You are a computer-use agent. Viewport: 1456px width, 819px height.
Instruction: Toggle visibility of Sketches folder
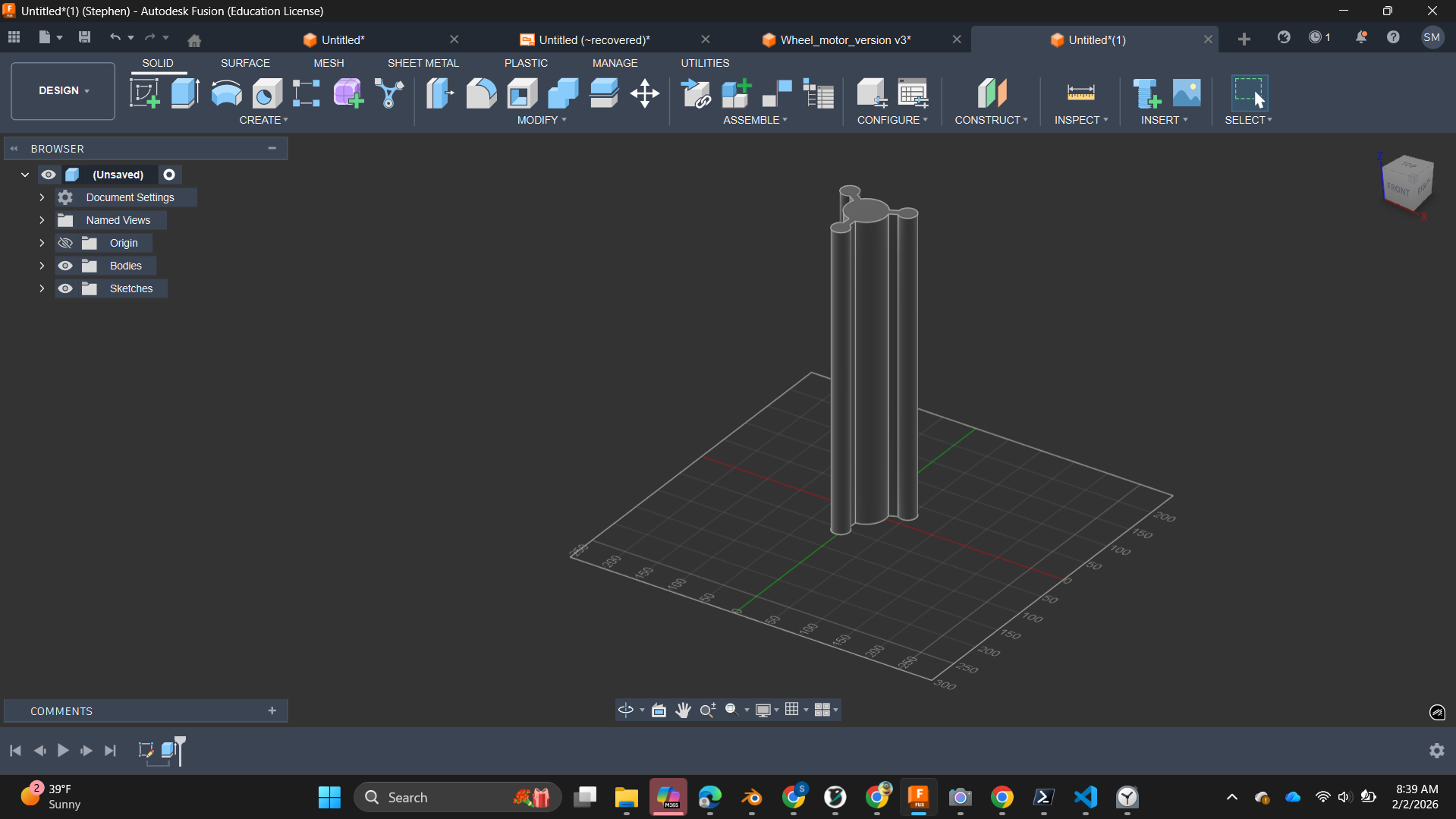65,288
